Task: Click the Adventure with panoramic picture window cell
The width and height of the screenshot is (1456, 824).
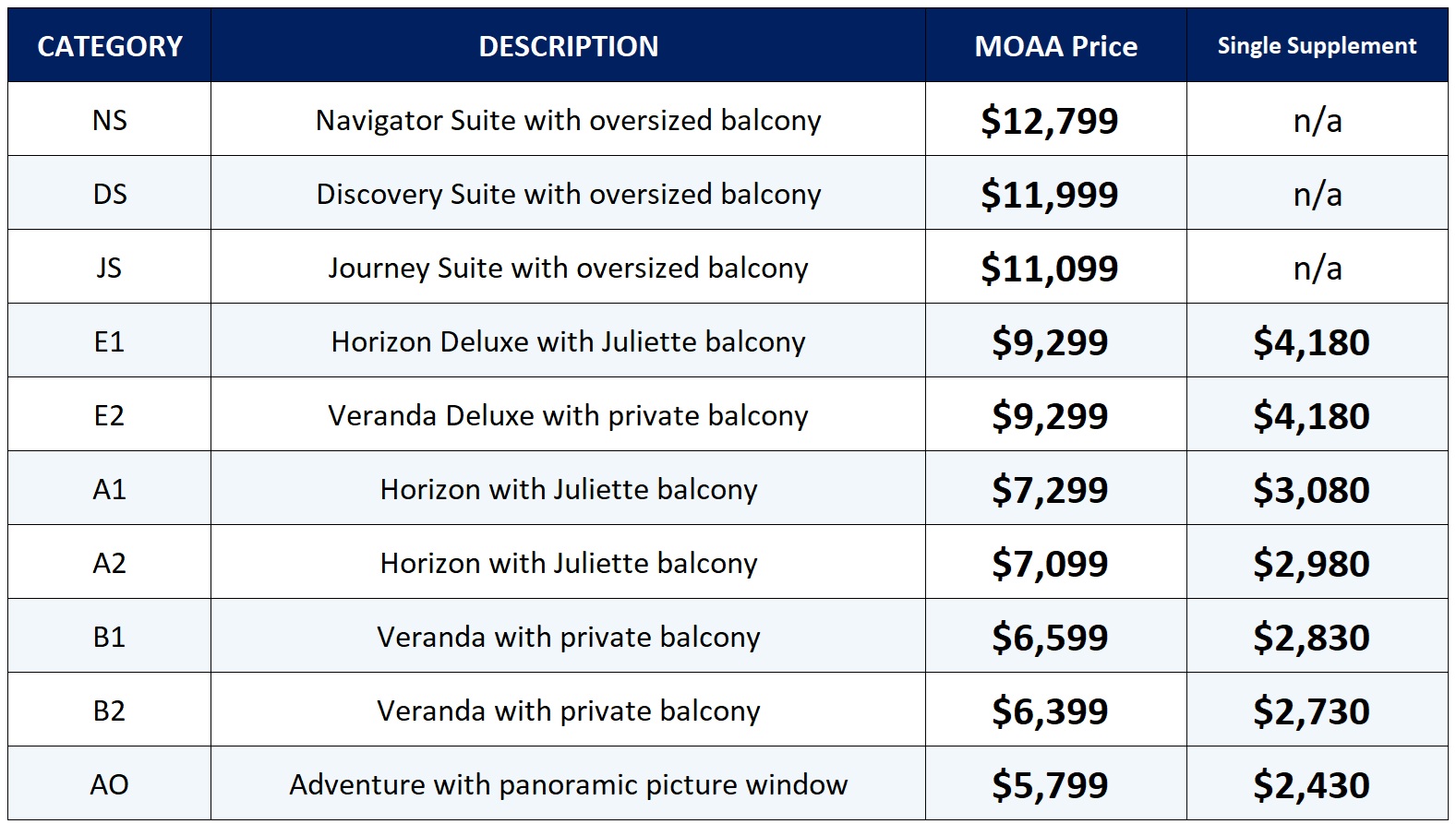Action: (x=568, y=784)
